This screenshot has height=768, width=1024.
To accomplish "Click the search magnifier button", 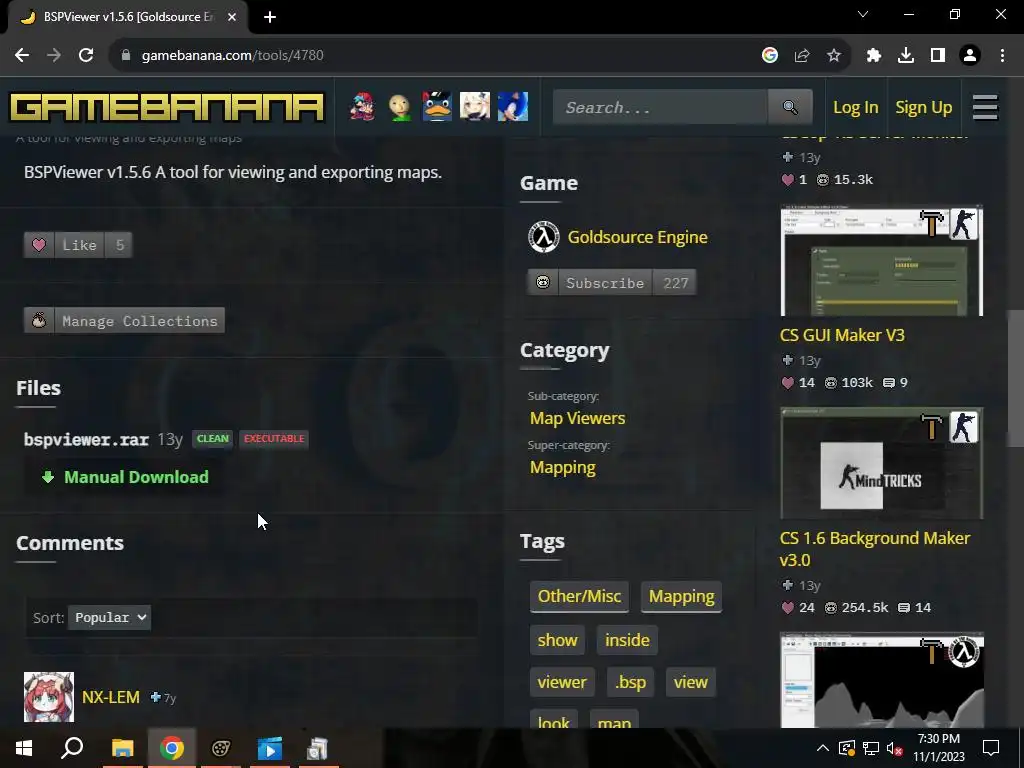I will pos(790,107).
